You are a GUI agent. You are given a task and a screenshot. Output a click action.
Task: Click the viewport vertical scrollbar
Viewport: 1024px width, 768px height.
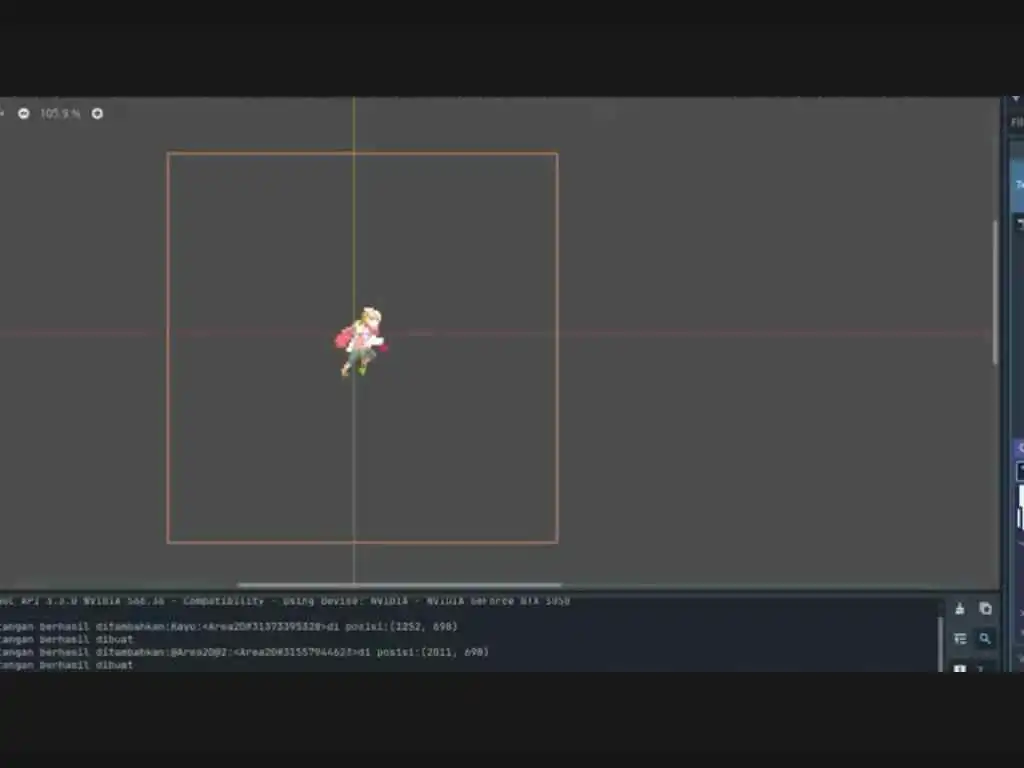click(995, 292)
